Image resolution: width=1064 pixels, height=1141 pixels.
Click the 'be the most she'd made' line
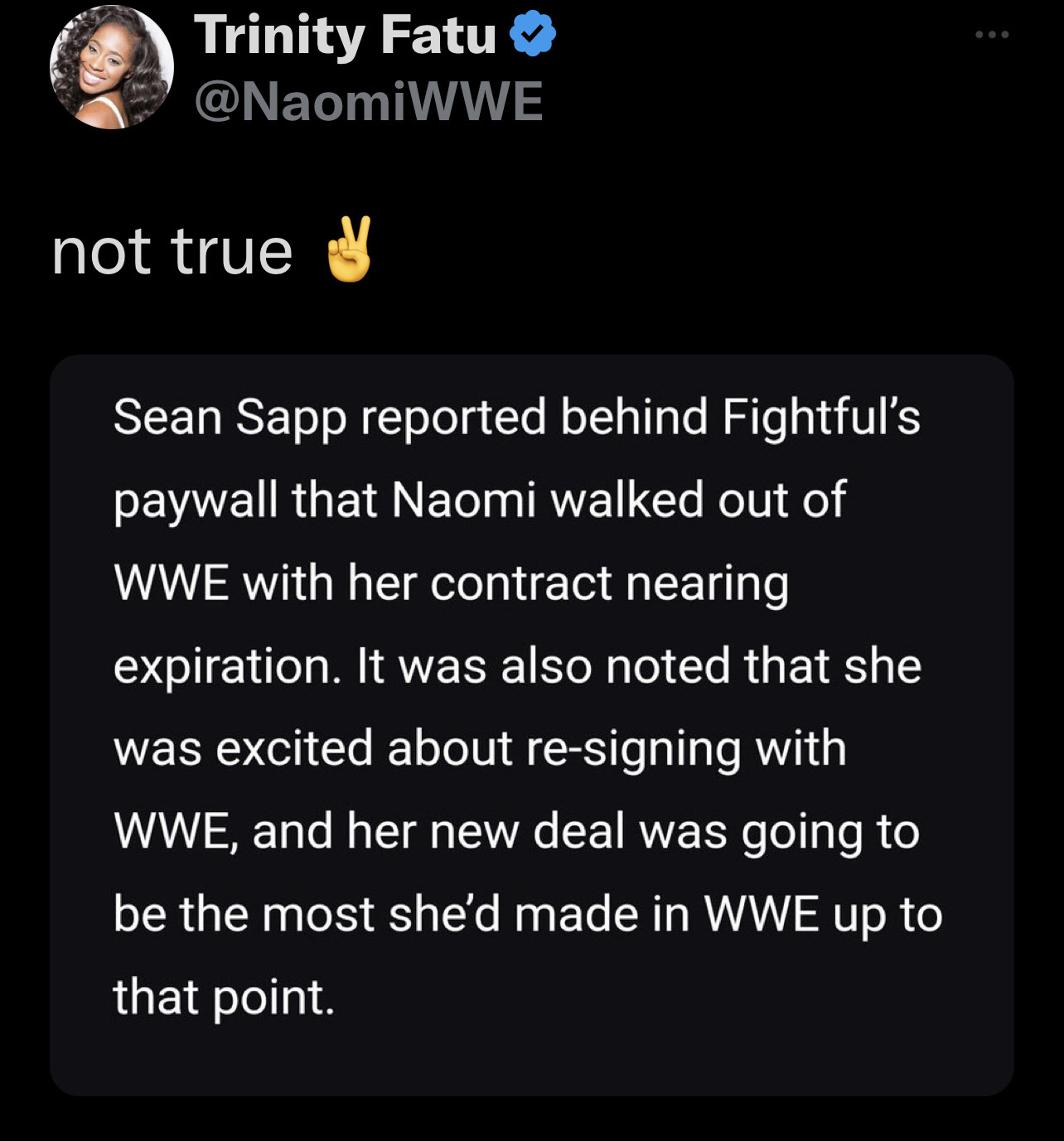[528, 915]
